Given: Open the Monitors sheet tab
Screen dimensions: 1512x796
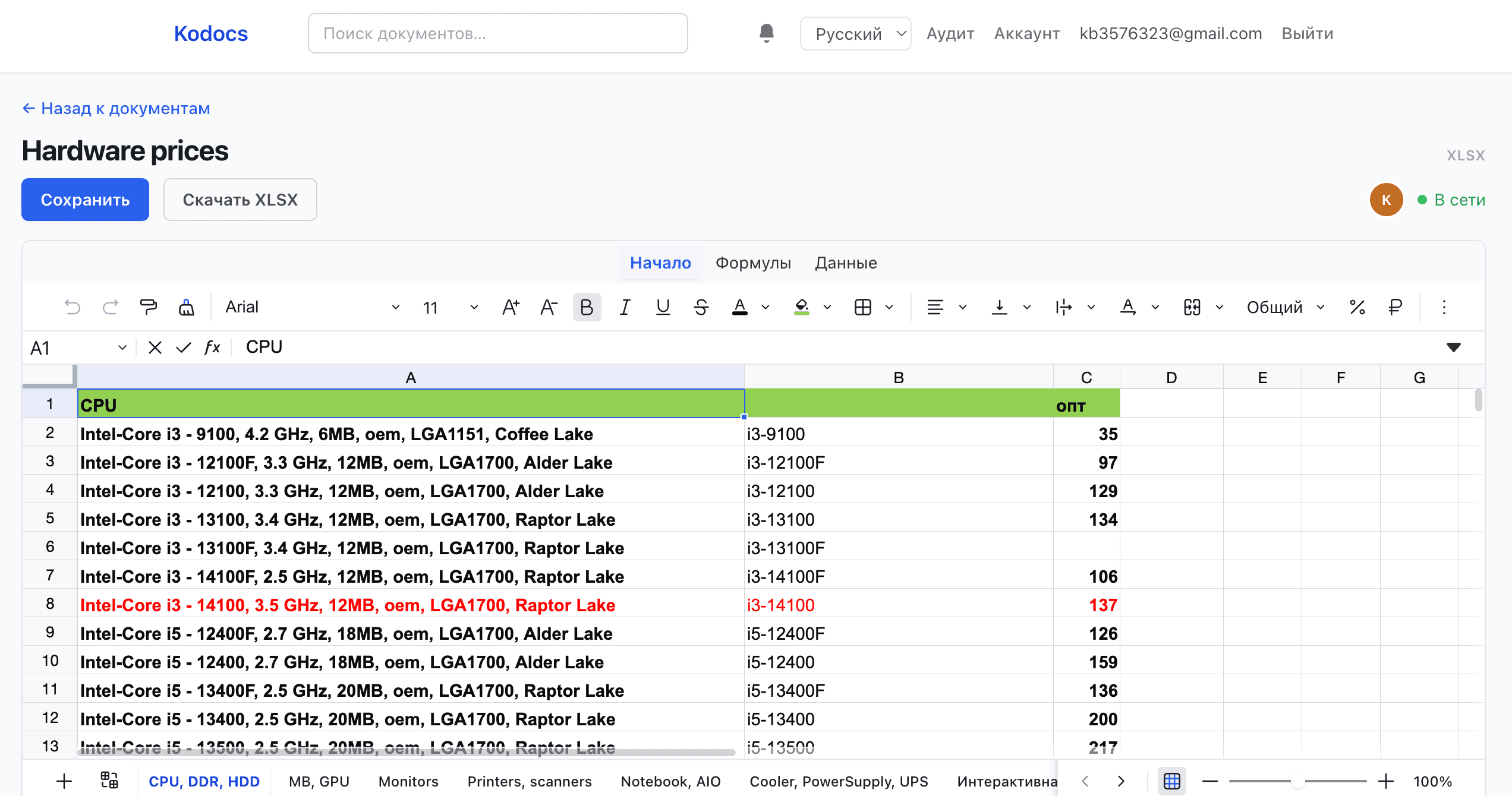Looking at the screenshot, I should point(408,781).
